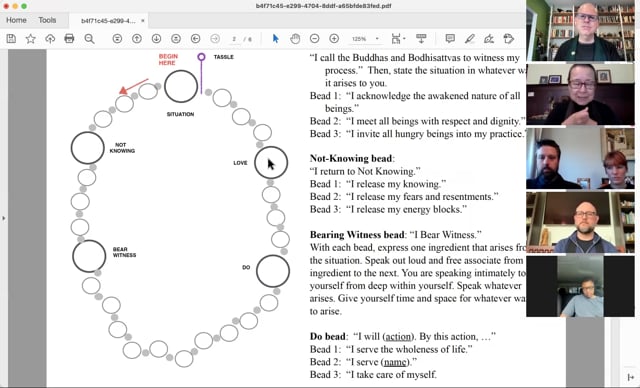Go to the previous page with up arrow
Viewport: 640px width, 388px height.
click(137, 39)
